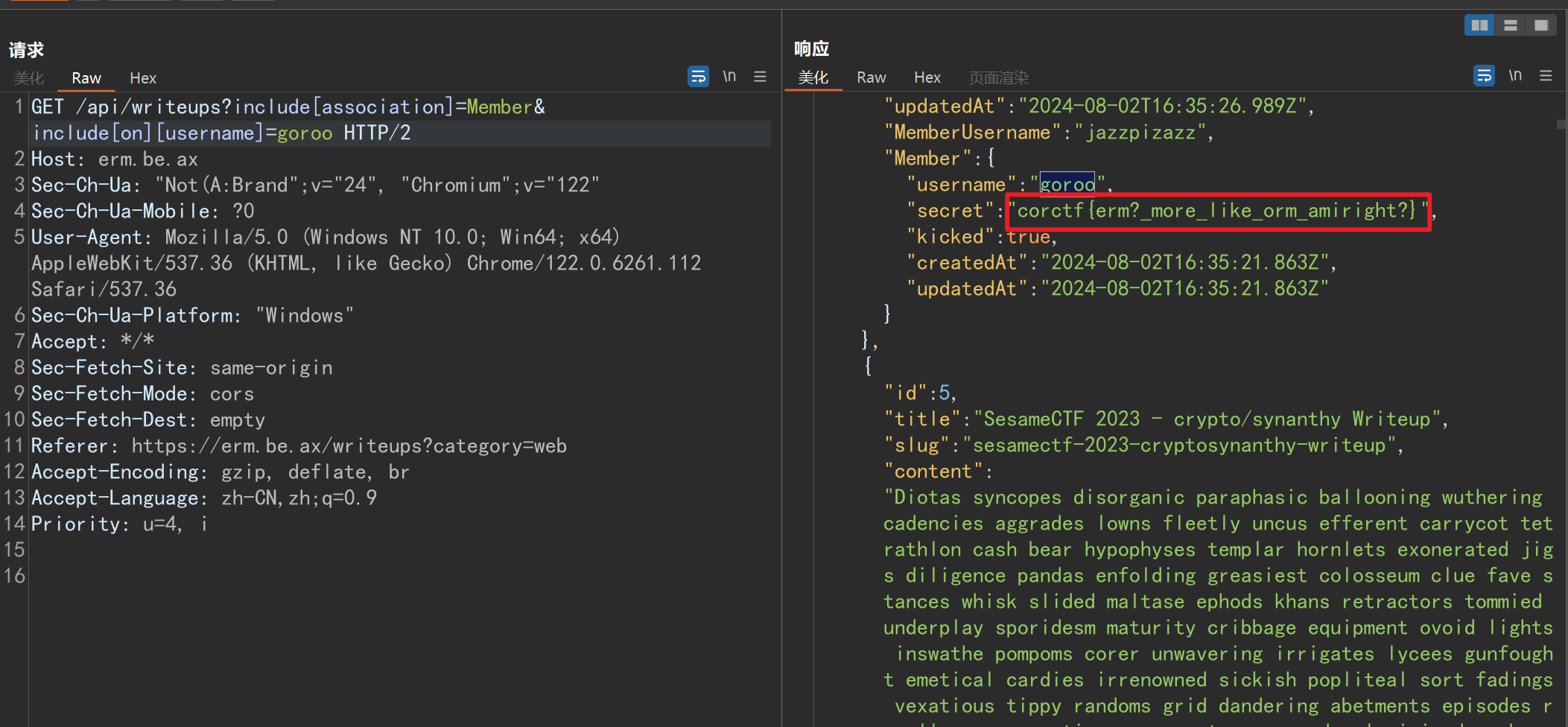1568x727 pixels.
Task: Click the "Member":{ object key
Action: click(939, 159)
